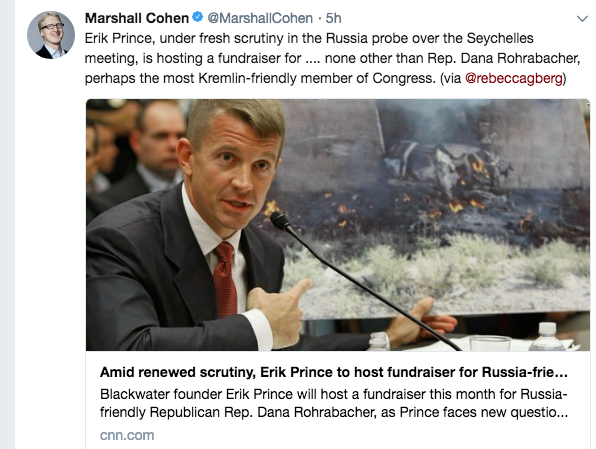Visit the @MarshallCohen handle

[x=260, y=18]
